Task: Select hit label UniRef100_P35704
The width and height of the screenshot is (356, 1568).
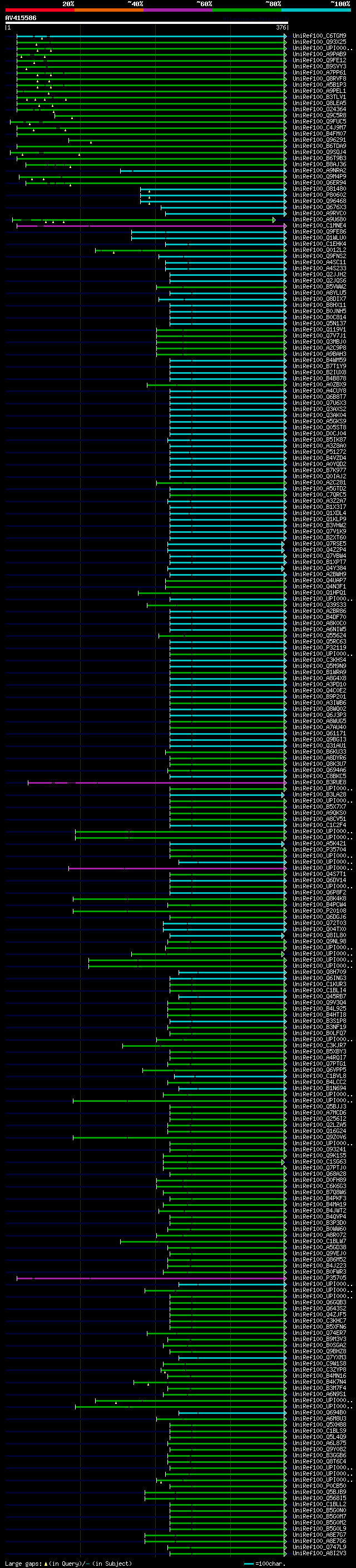Action: pos(319,850)
